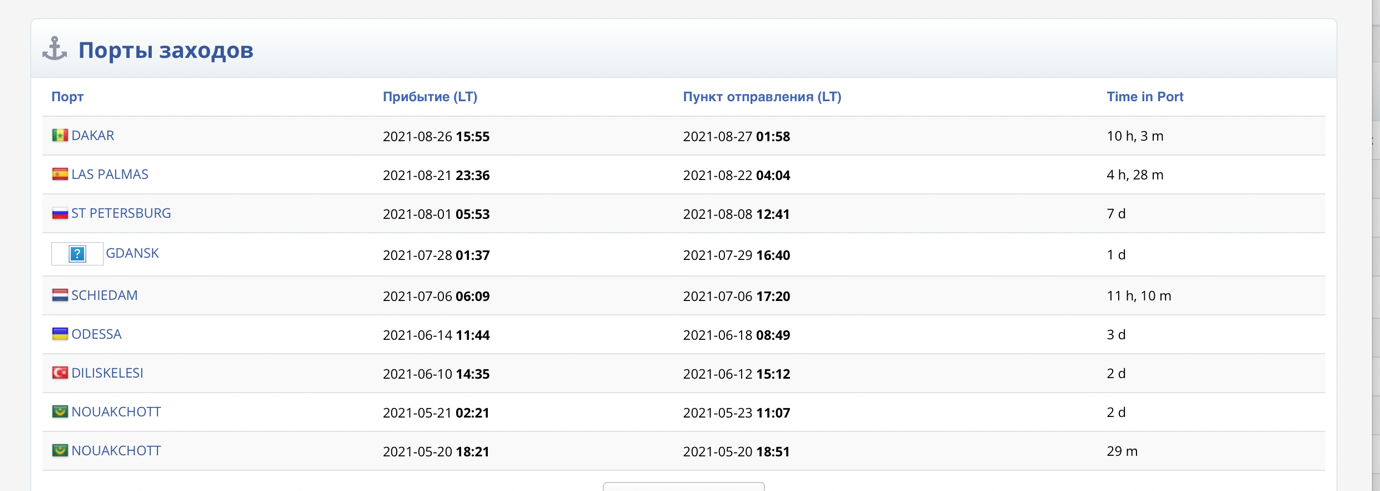Click the button below the ports table

click(x=683, y=486)
